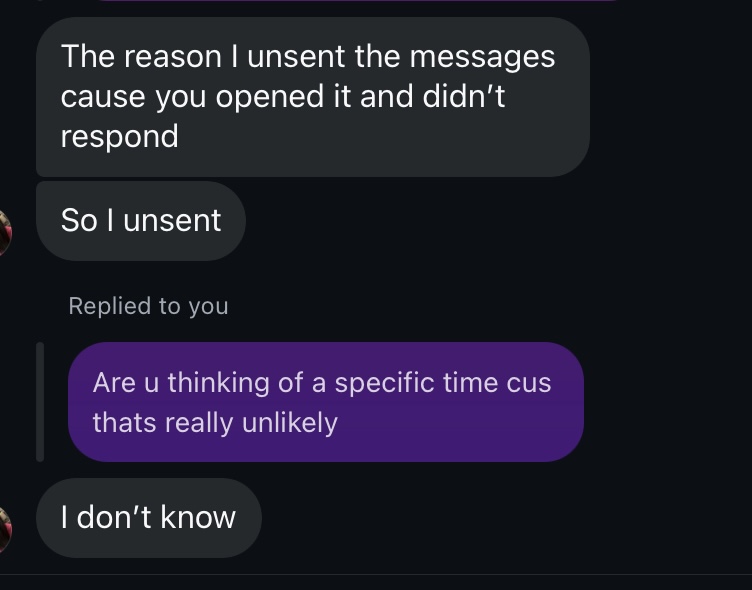Click the vertical reply indicator bar beside quoted message
Screen dimensions: 752x590
click(x=40, y=402)
